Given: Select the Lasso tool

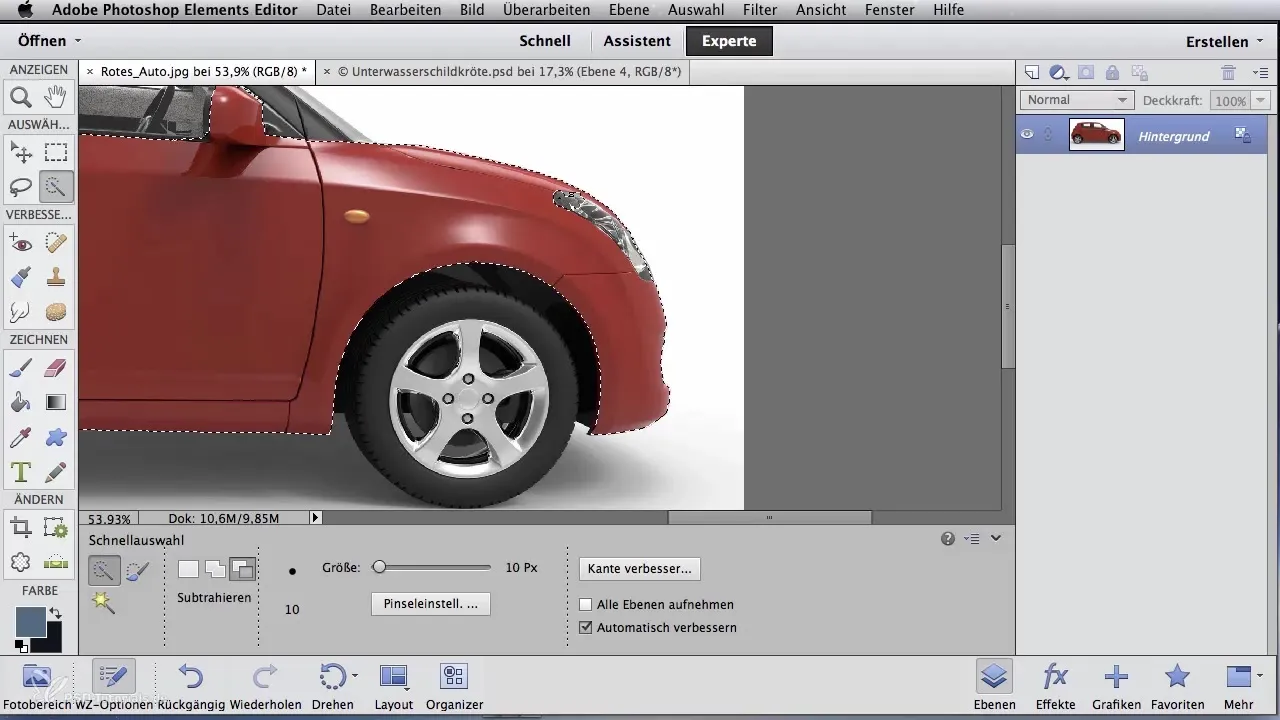Looking at the screenshot, I should tap(20, 186).
